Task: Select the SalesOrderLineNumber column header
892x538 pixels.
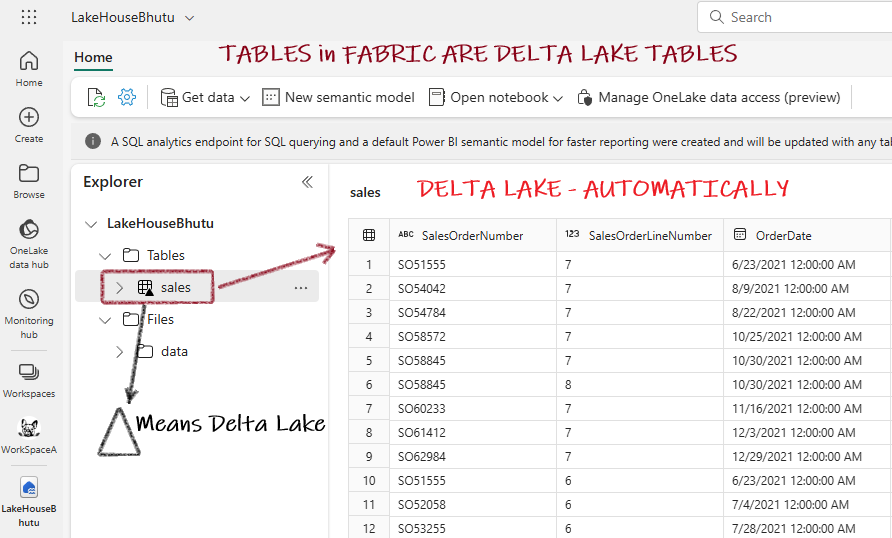Action: point(640,235)
